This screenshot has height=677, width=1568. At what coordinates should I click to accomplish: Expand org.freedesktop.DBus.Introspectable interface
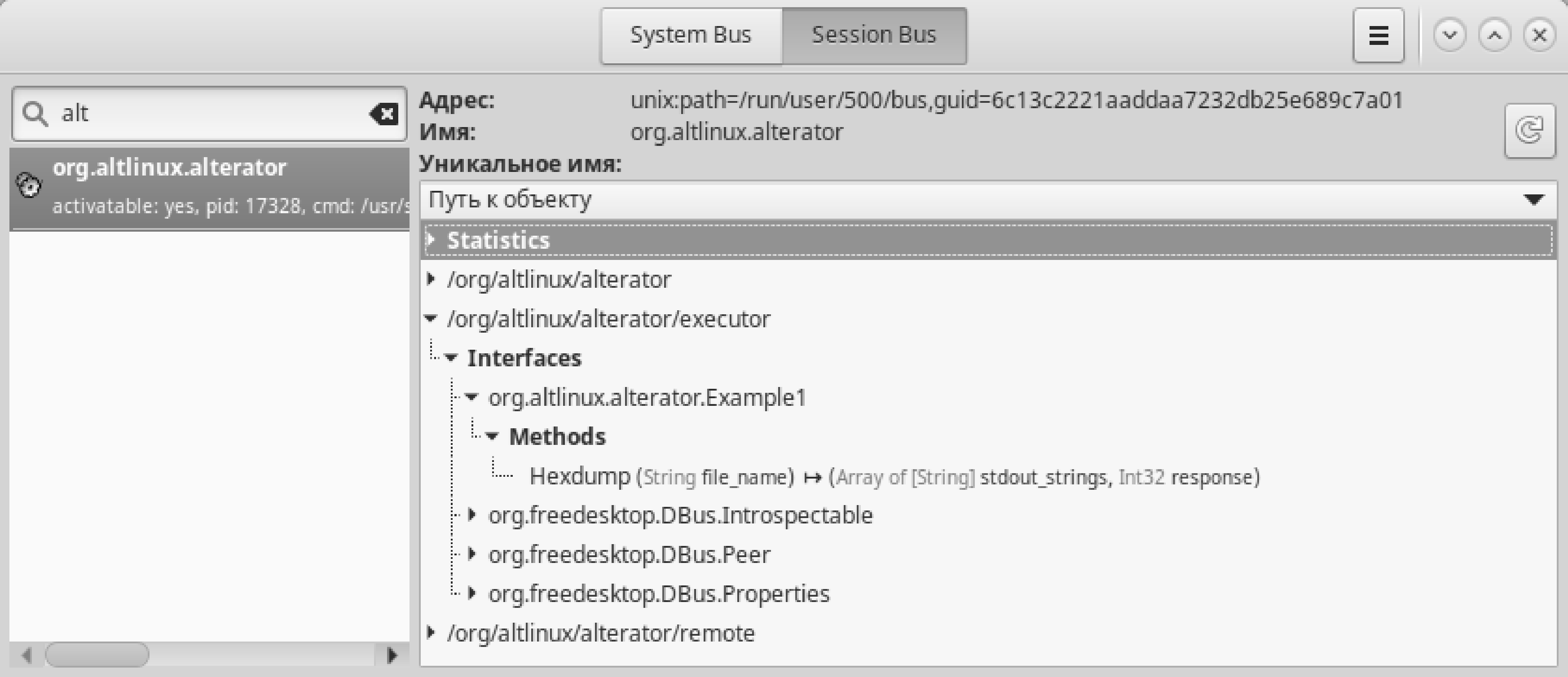tap(472, 515)
